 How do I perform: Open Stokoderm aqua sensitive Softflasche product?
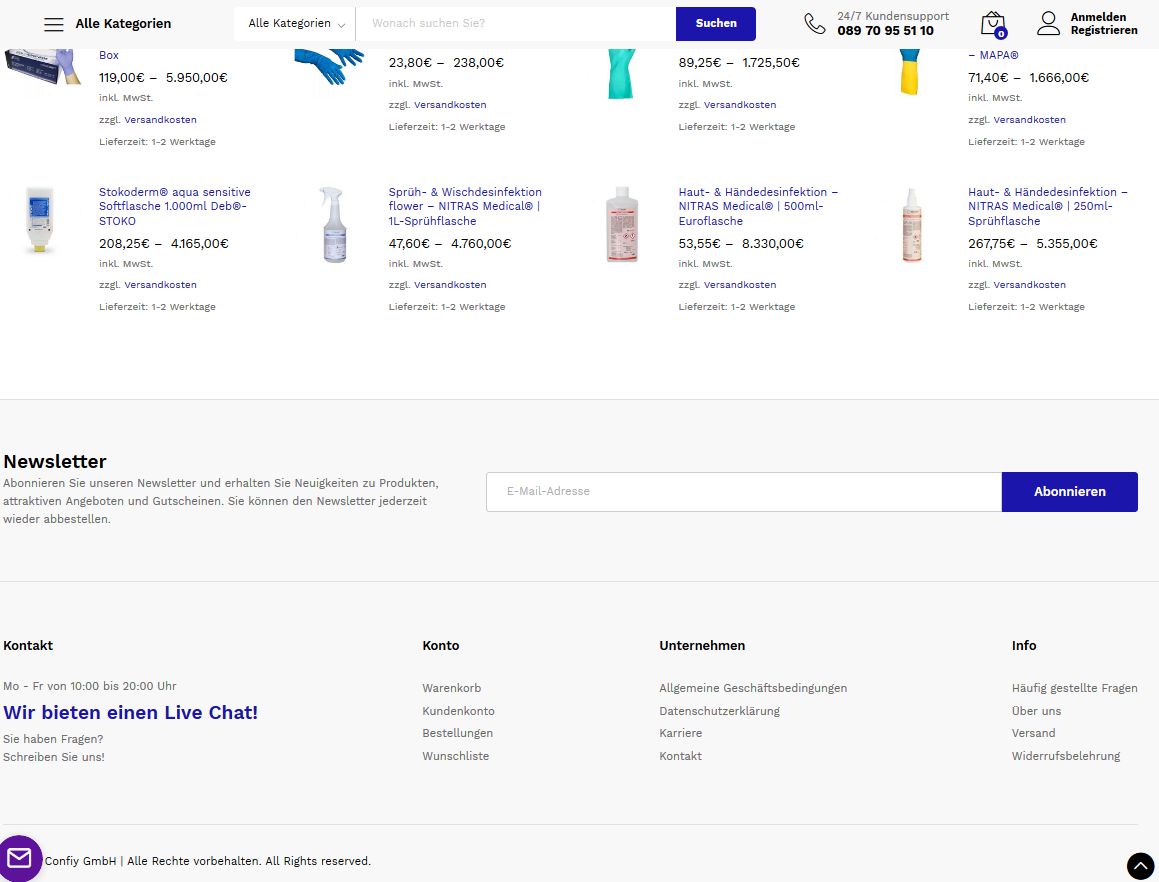[x=174, y=206]
